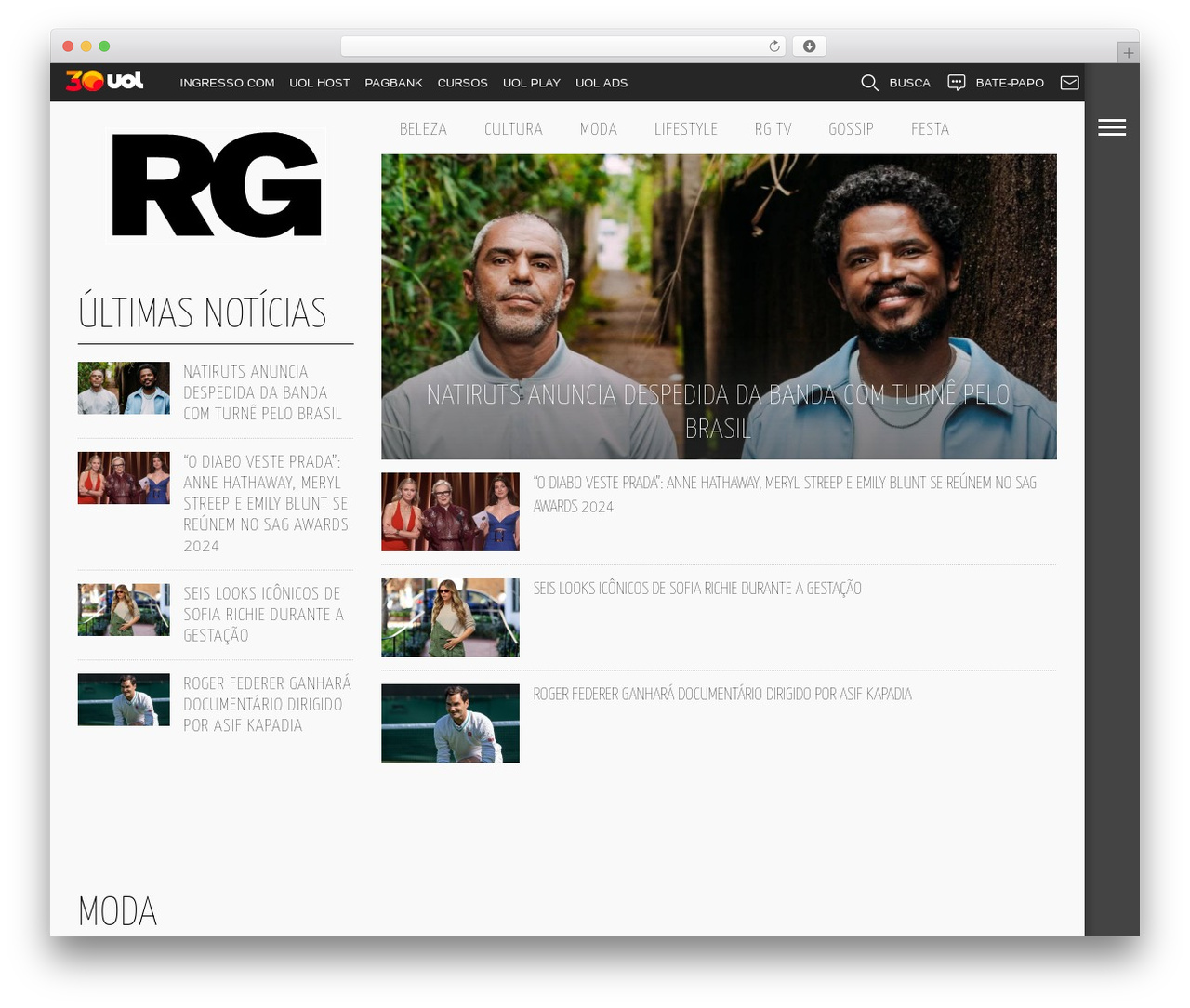Open UOL ADS link
The height and width of the screenshot is (1008, 1190).
click(602, 83)
